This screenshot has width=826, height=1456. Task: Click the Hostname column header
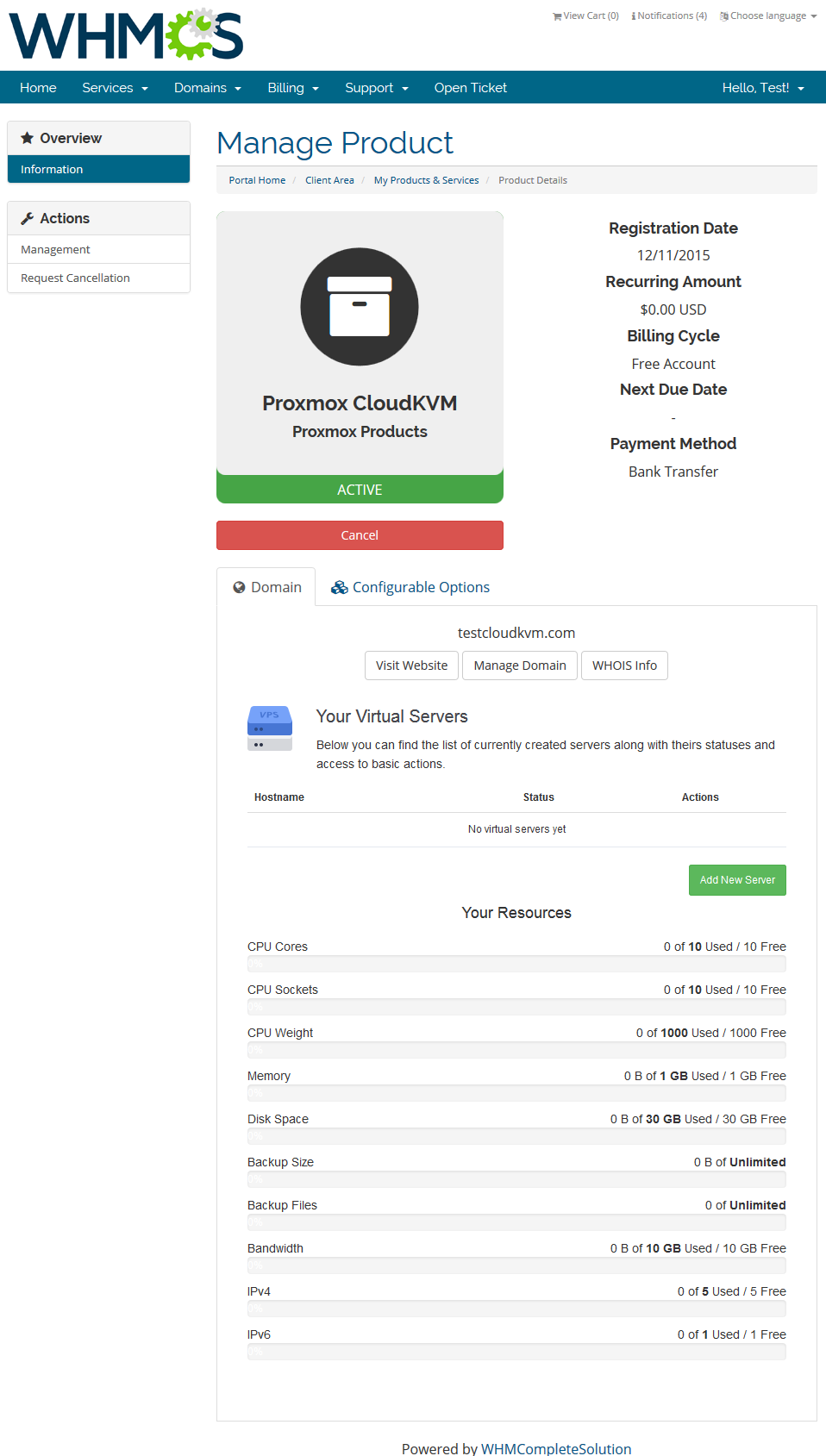[x=279, y=797]
